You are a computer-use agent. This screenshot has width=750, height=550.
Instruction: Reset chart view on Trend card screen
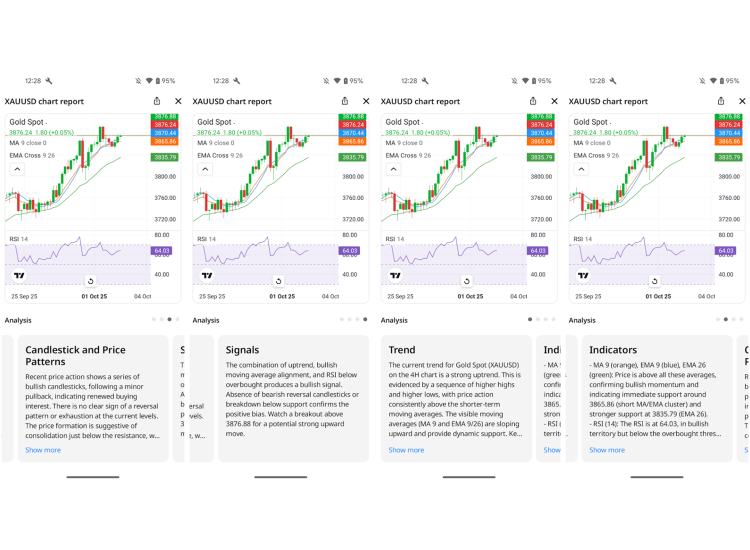[x=466, y=282]
